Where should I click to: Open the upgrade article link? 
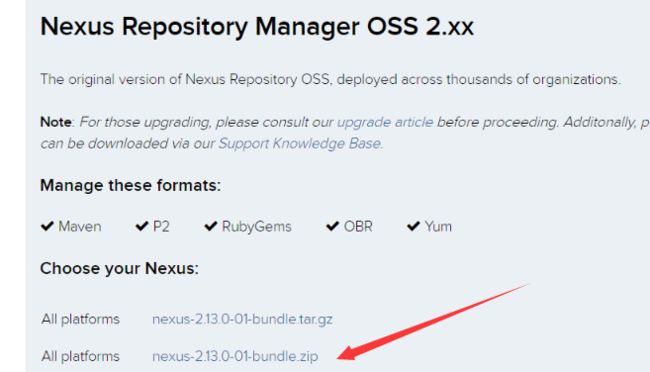(x=385, y=122)
